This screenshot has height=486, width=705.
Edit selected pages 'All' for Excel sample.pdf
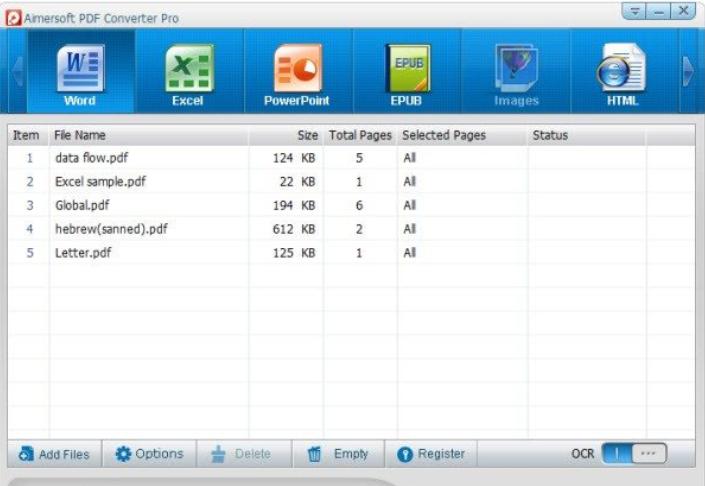410,182
